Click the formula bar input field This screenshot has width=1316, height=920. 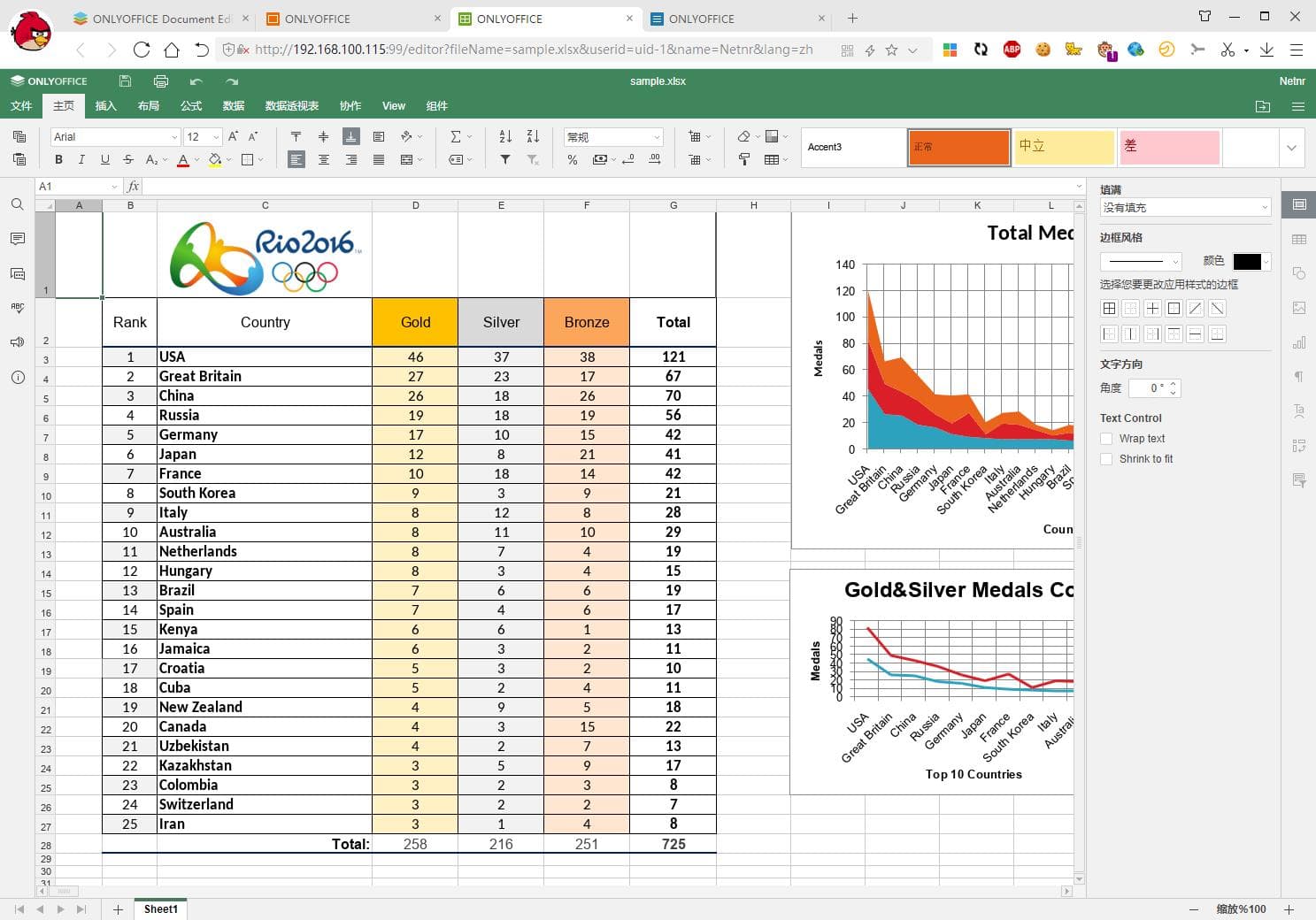pyautogui.click(x=611, y=187)
